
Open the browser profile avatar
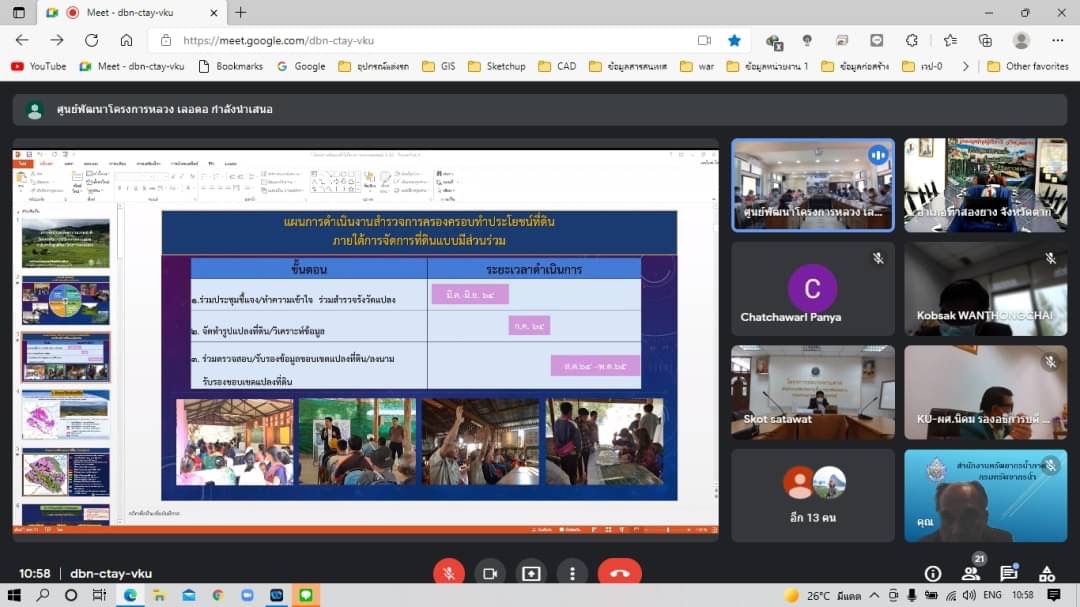click(x=1021, y=41)
